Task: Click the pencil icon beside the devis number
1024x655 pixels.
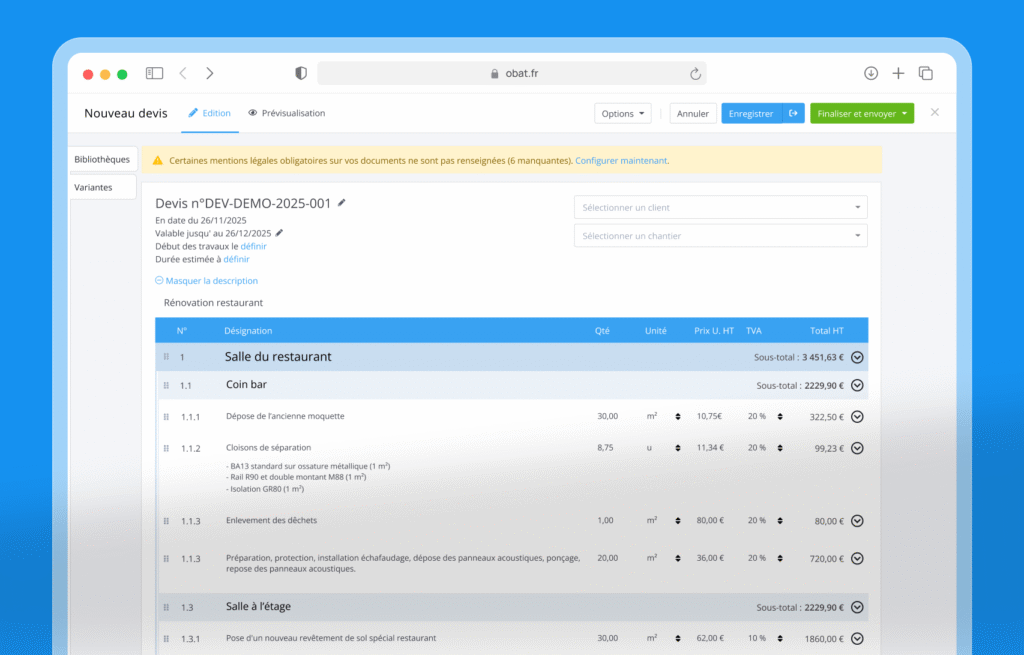Action: pos(342,203)
